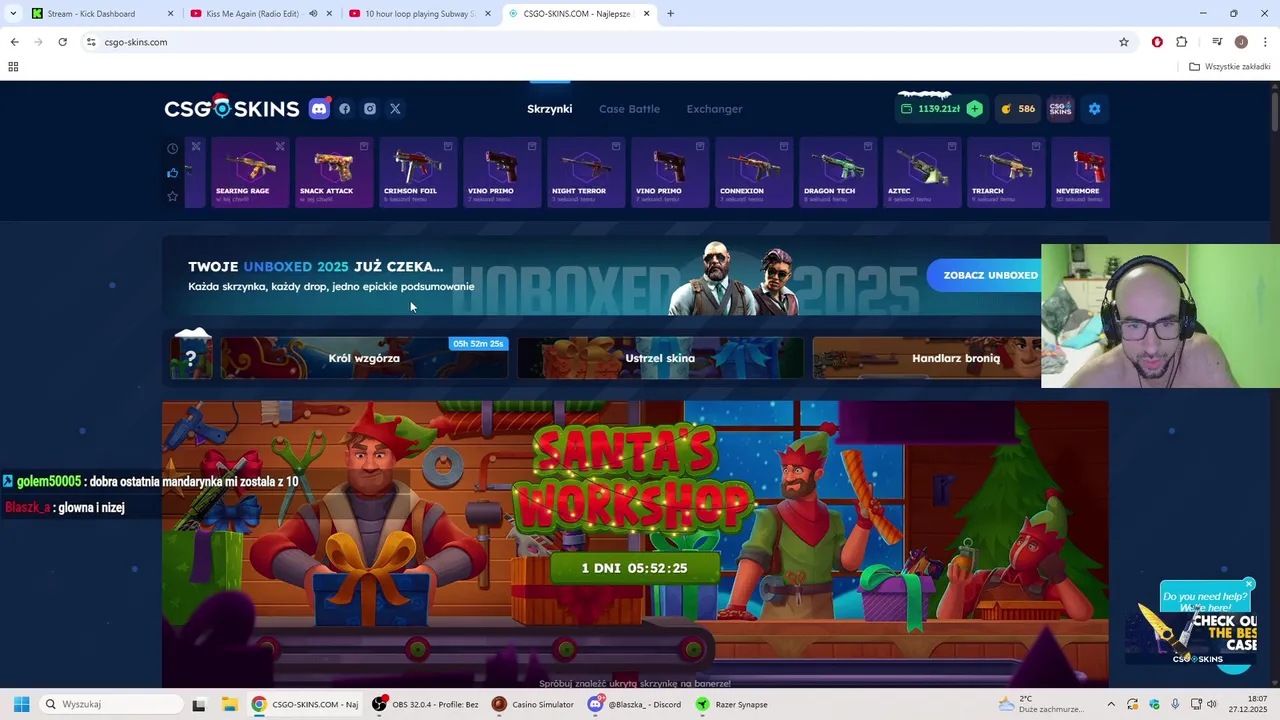
Task: Open the Windows Start menu
Action: (21, 704)
